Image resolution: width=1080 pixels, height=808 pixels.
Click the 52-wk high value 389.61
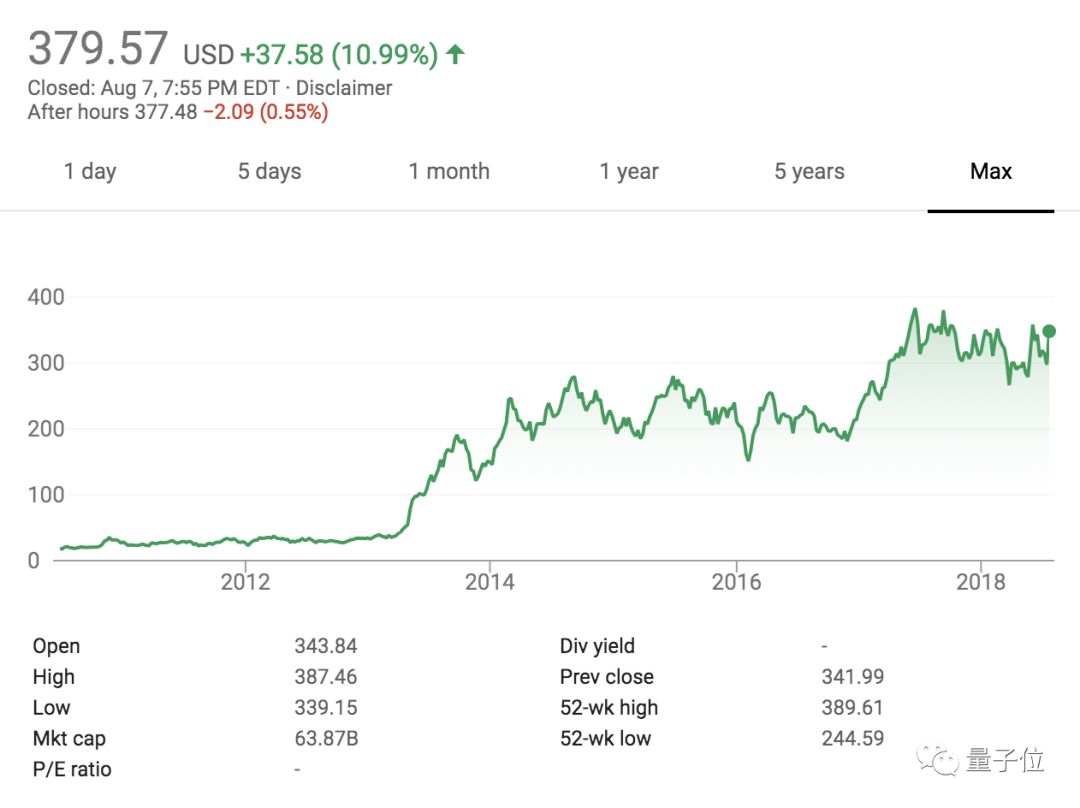[852, 707]
